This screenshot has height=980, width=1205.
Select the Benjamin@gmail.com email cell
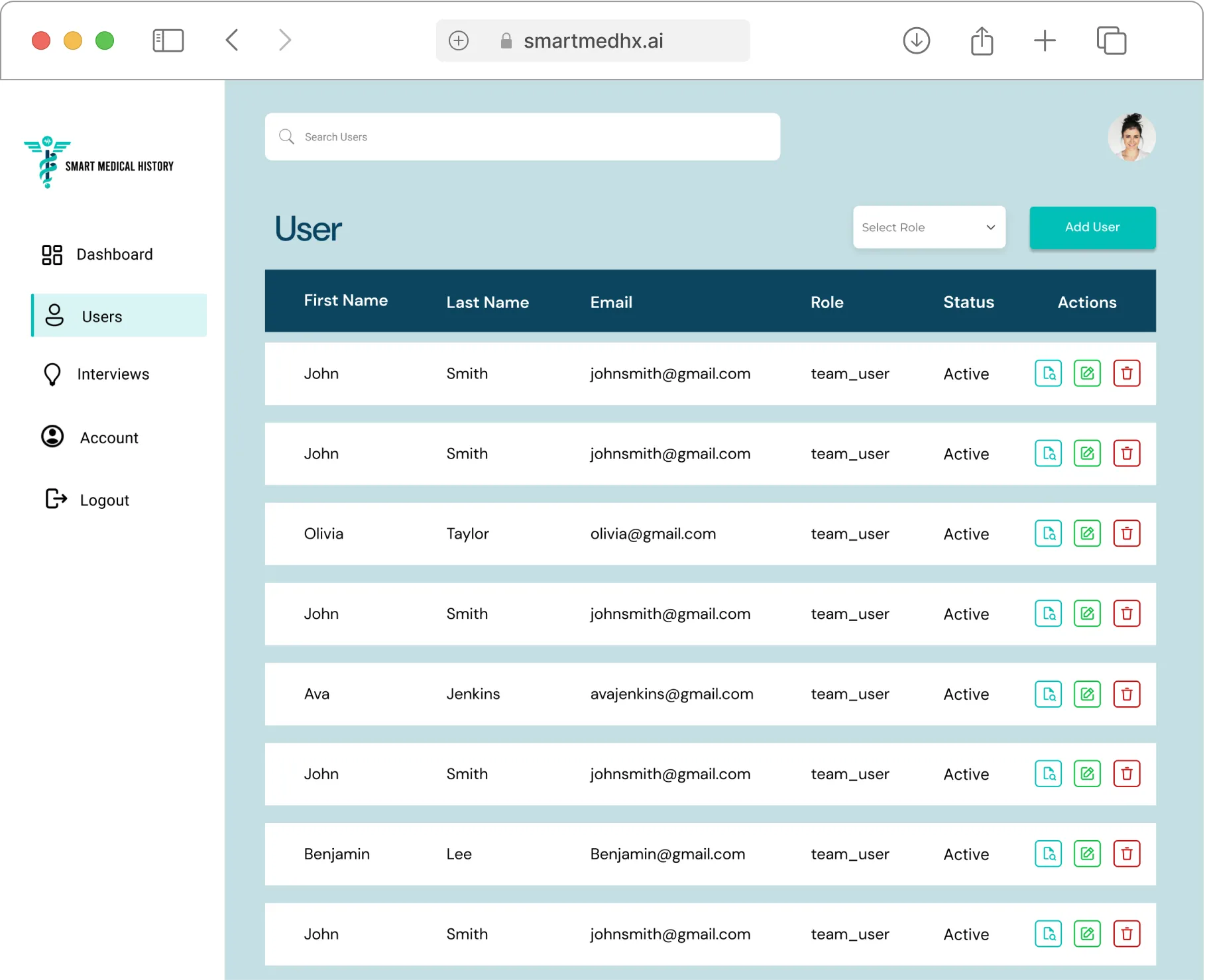(667, 854)
